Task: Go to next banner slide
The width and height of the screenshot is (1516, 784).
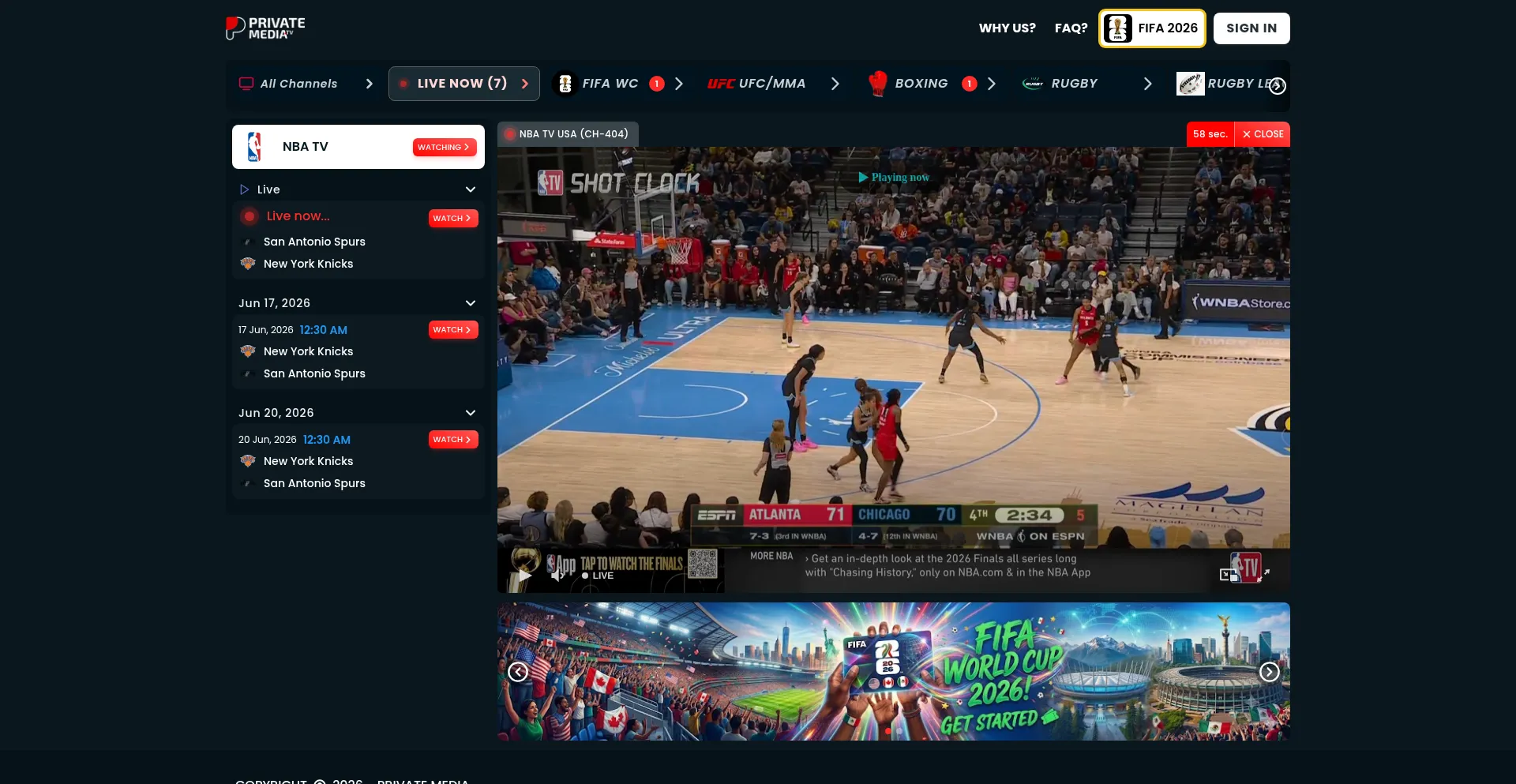Action: tap(1270, 672)
